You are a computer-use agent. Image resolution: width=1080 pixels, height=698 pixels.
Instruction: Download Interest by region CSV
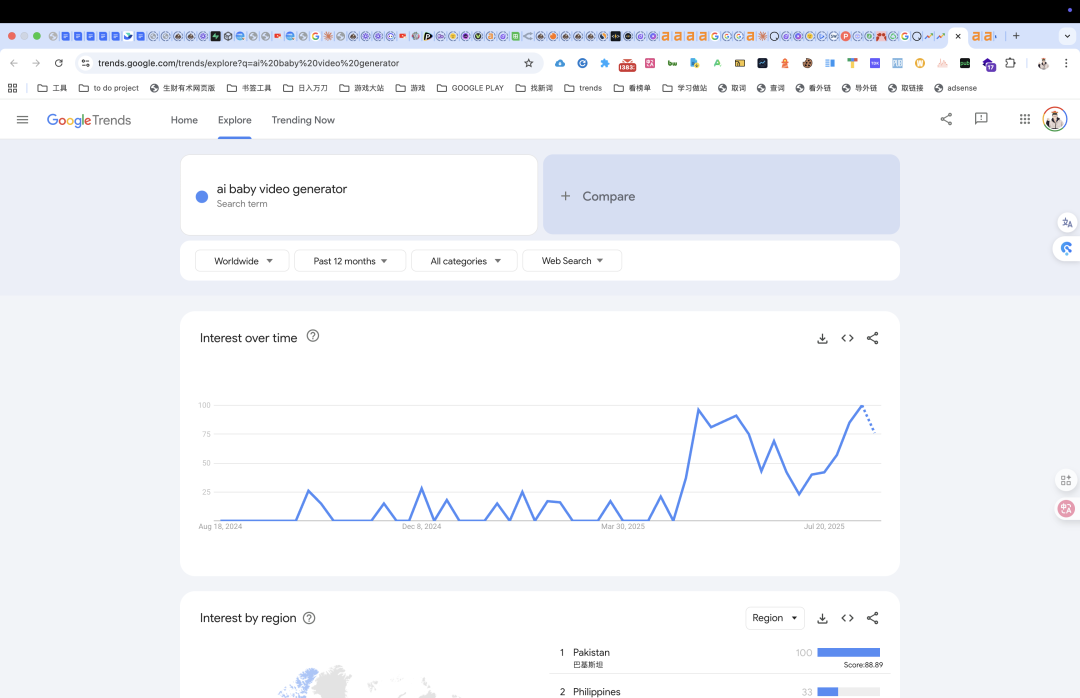pyautogui.click(x=822, y=618)
